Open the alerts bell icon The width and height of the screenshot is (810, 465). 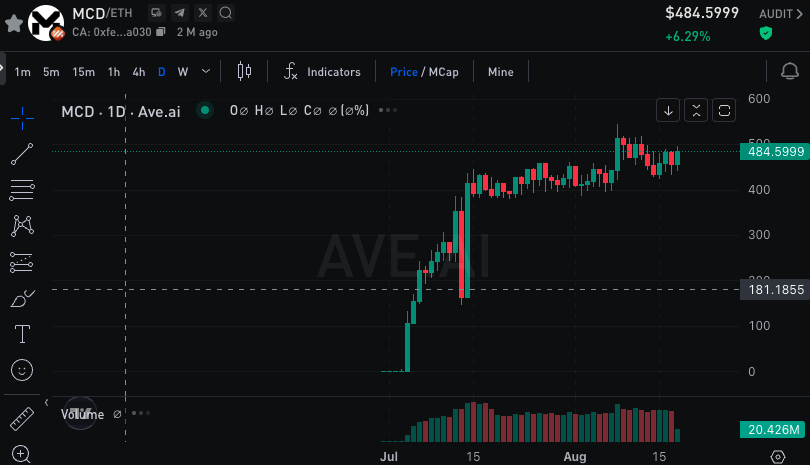click(x=788, y=72)
